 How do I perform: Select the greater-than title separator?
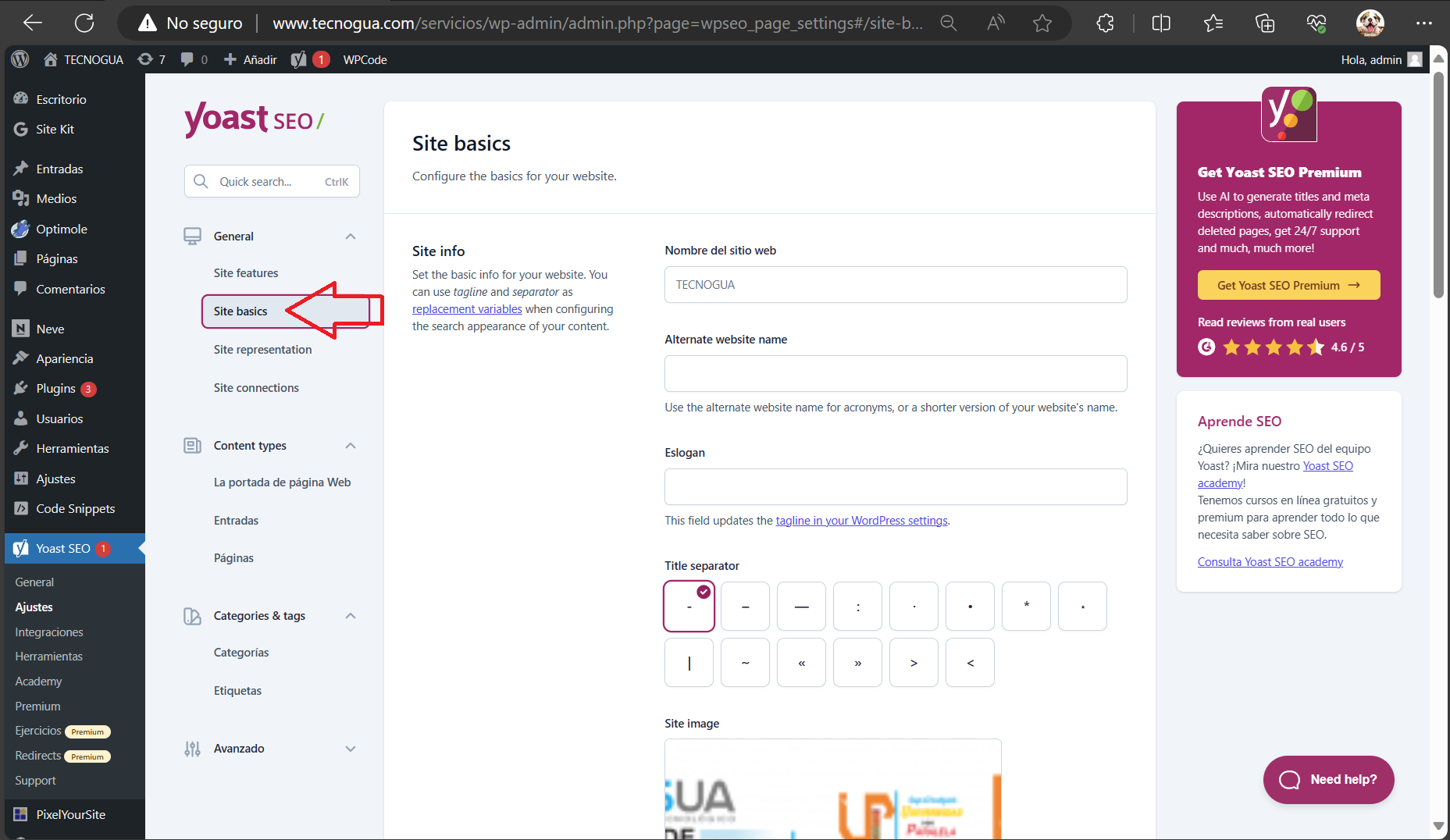(914, 663)
